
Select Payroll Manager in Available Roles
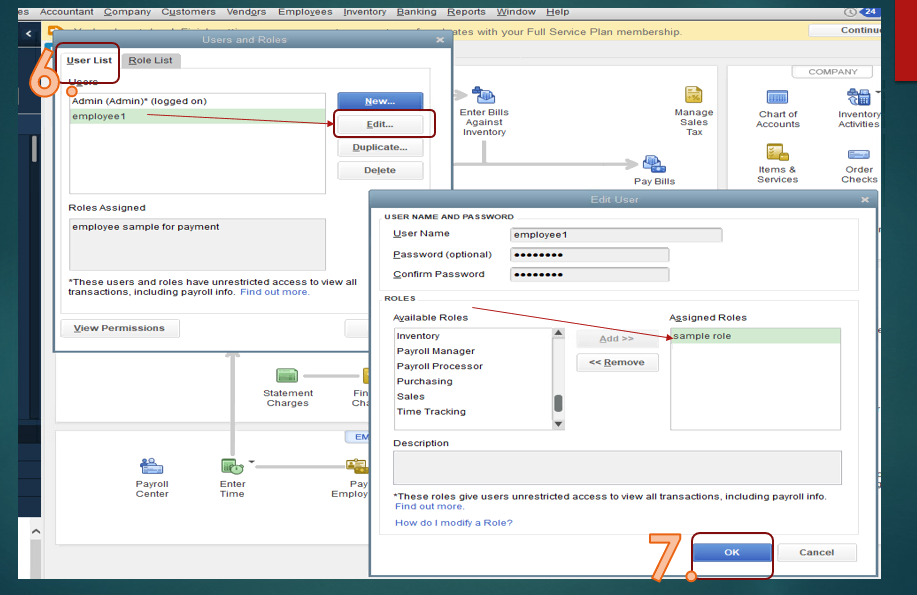click(473, 351)
